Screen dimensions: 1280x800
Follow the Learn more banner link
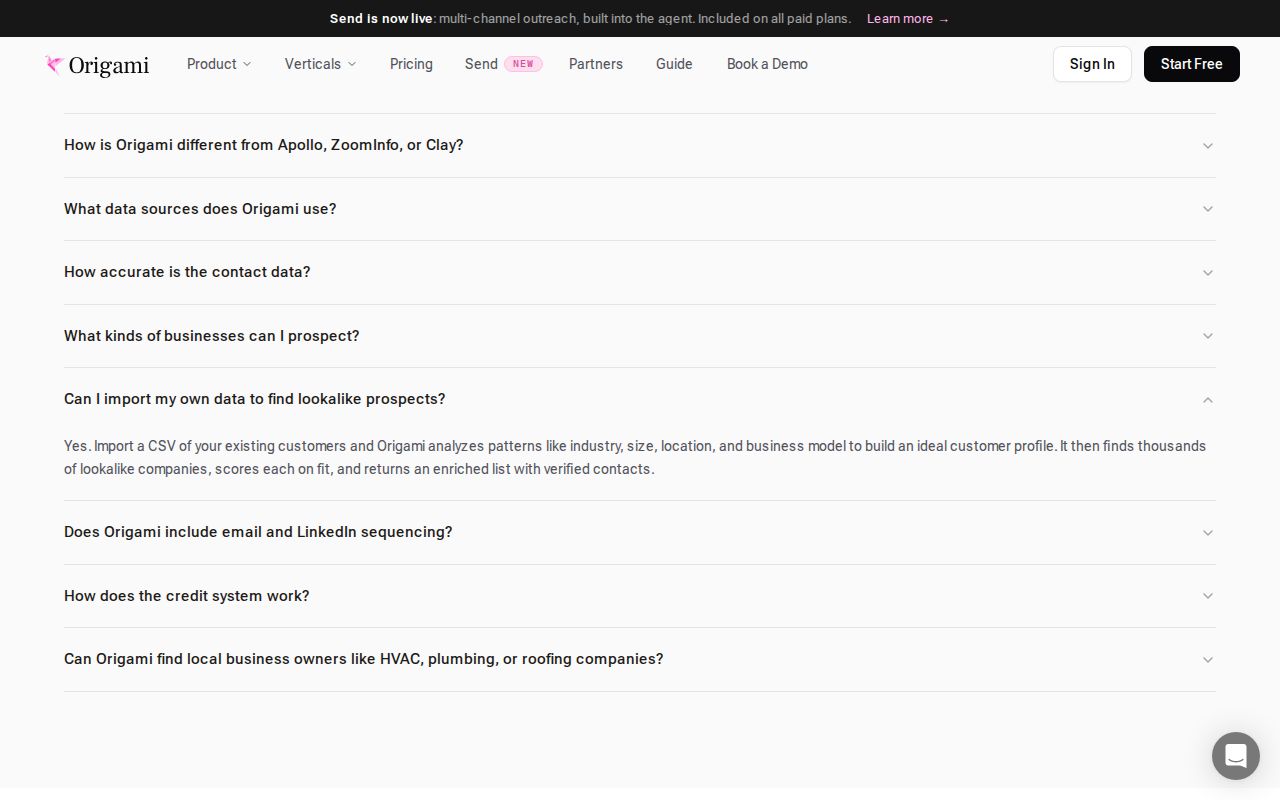908,19
